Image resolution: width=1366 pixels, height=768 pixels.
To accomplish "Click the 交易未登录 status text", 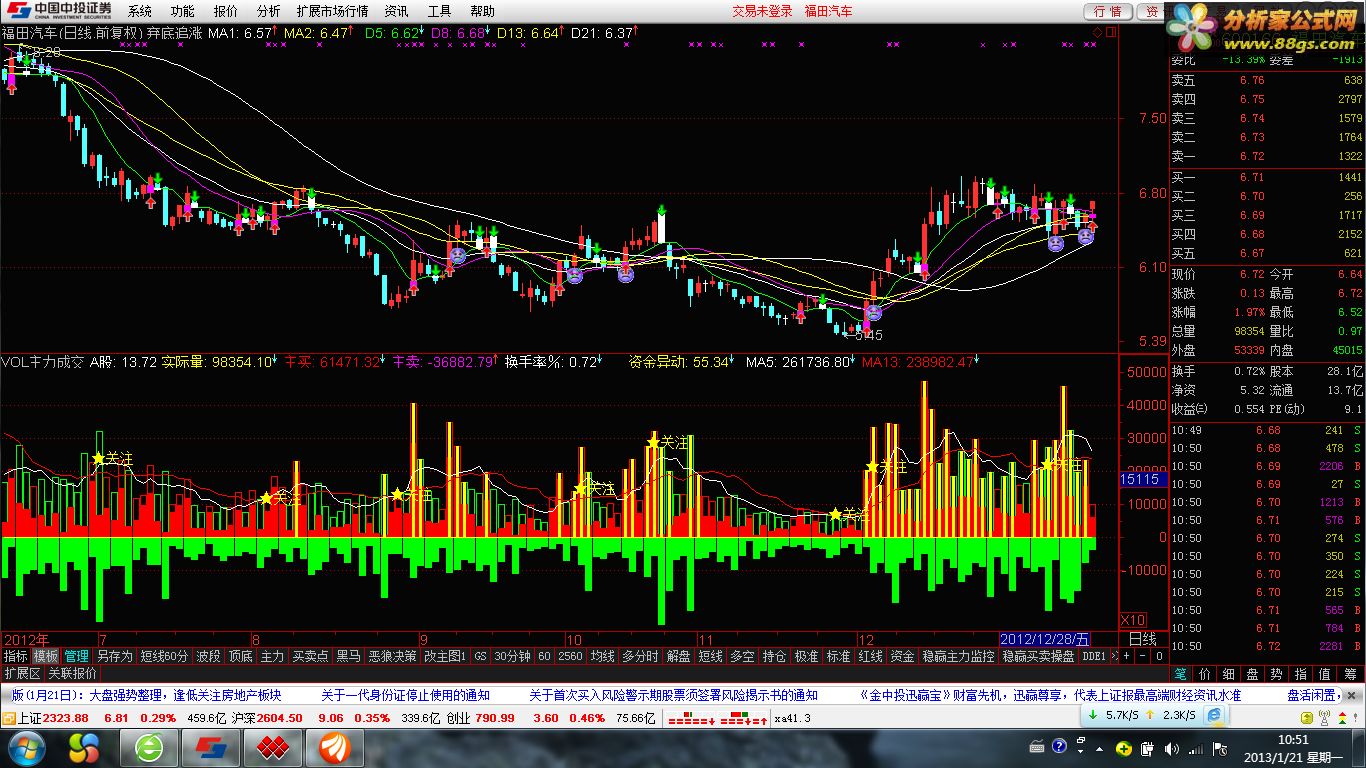I will coord(761,11).
